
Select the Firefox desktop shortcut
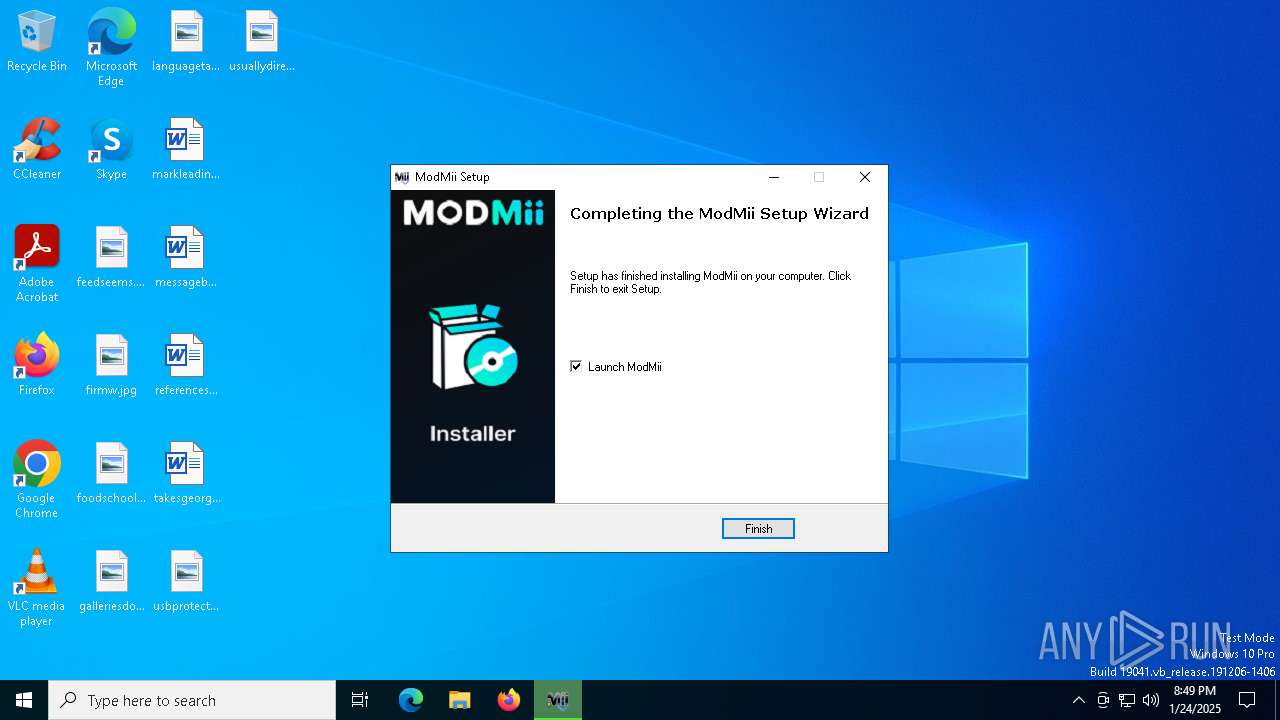pos(37,366)
